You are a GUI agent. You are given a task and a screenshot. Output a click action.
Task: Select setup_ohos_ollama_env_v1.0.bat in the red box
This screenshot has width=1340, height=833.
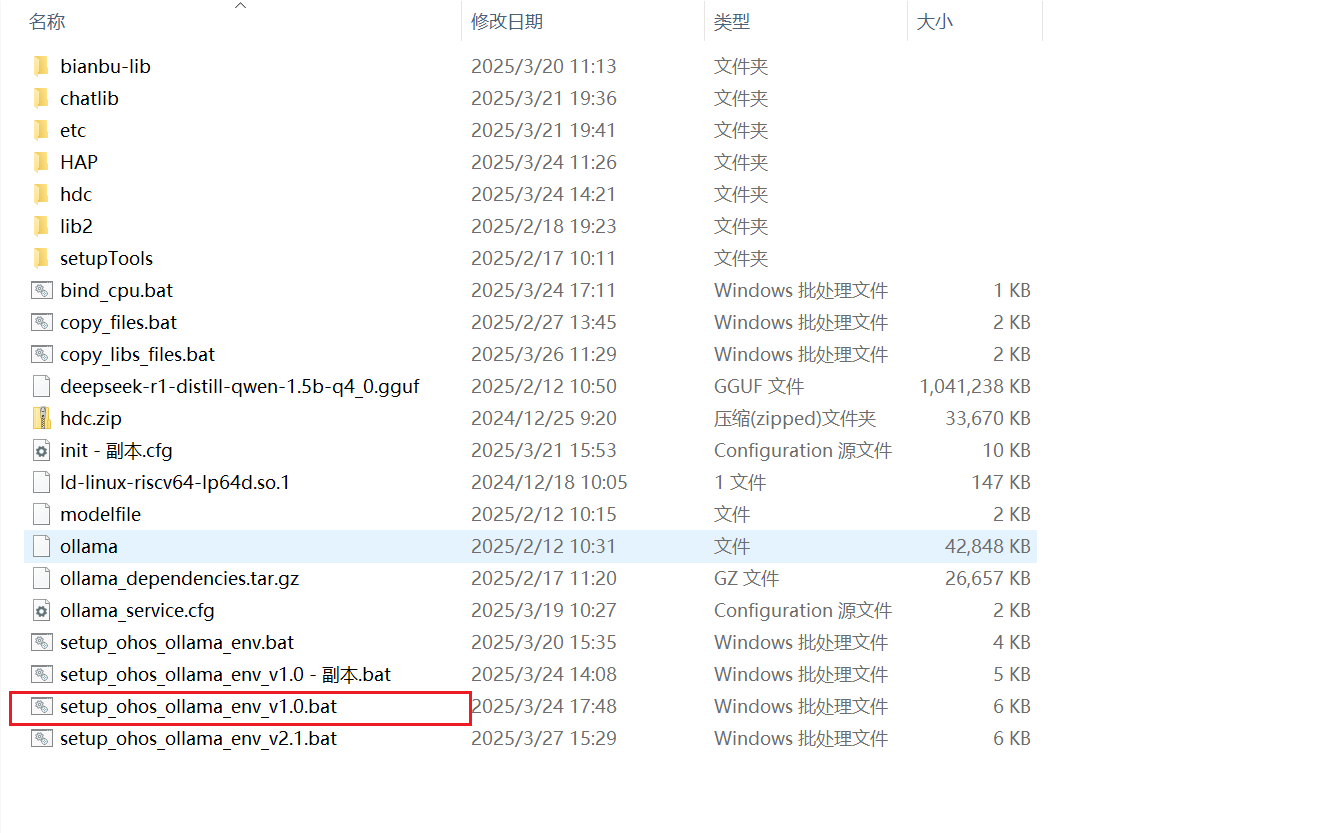tap(198, 706)
